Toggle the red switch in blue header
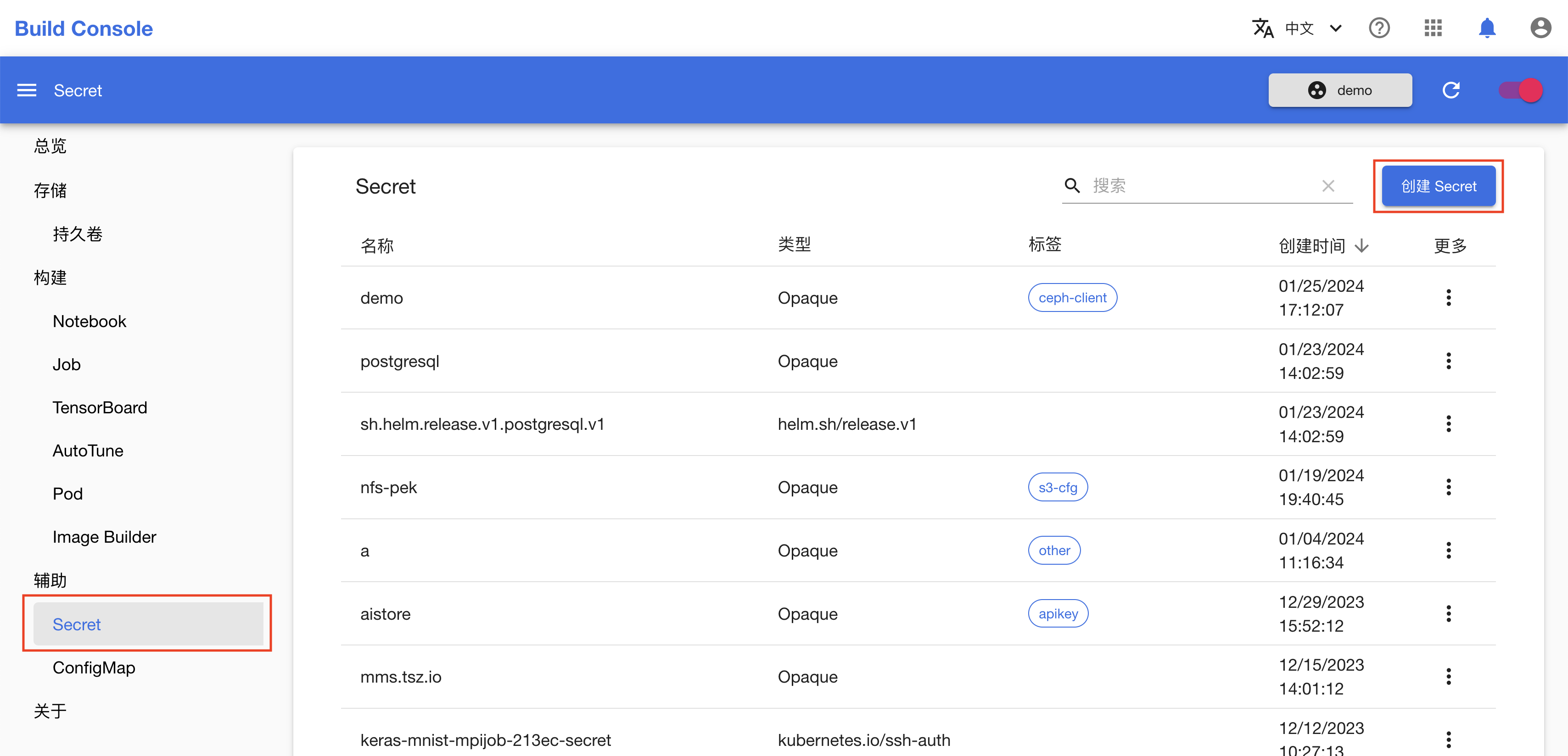This screenshot has height=756, width=1568. pyautogui.click(x=1521, y=91)
